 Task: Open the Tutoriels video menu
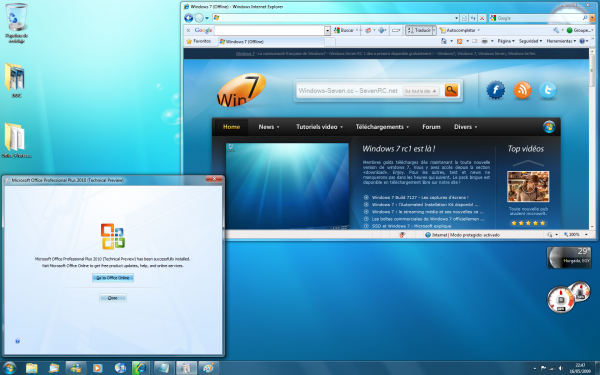[319, 127]
